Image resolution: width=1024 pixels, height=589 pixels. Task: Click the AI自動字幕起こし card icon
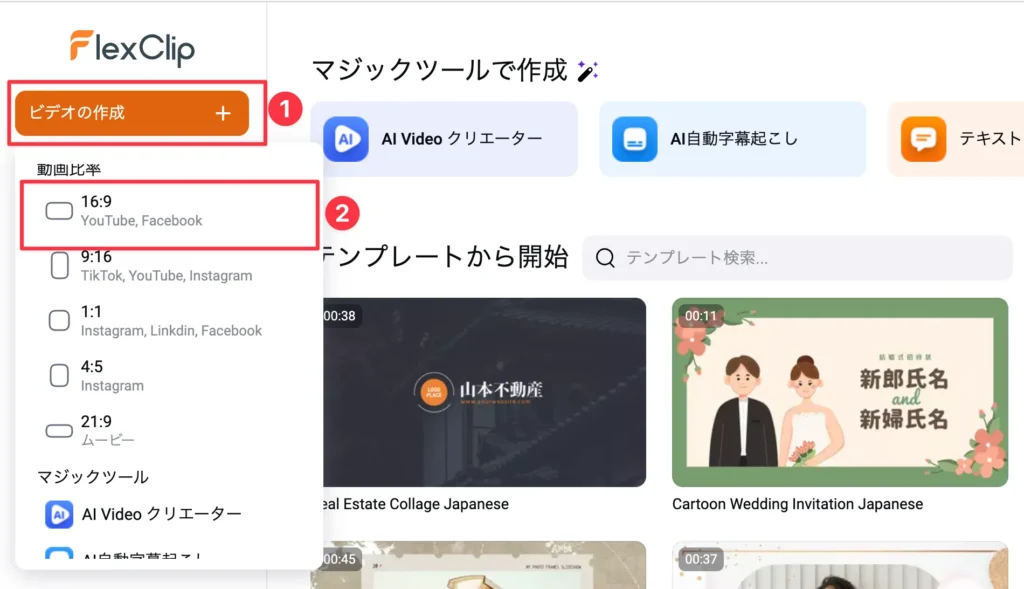coord(635,139)
